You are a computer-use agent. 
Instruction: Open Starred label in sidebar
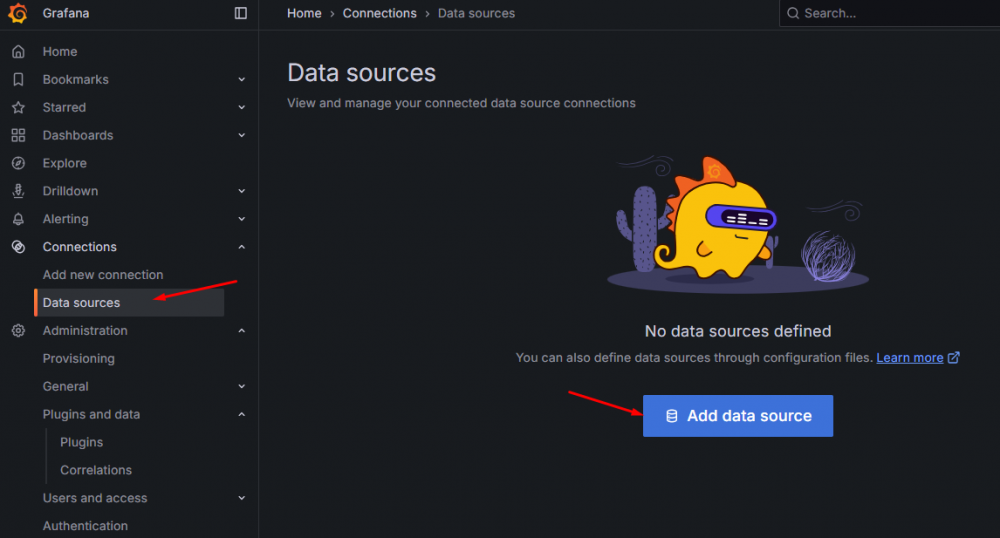coord(64,108)
